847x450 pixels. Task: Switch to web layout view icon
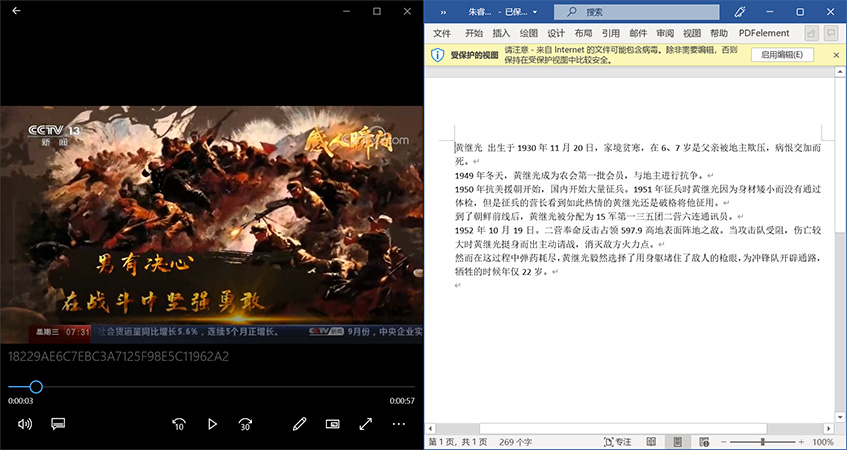click(x=704, y=442)
